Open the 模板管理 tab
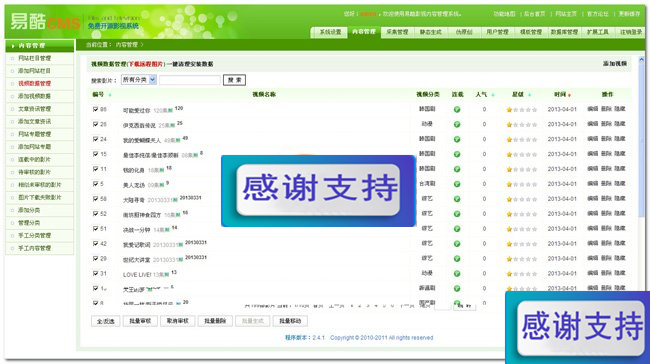Image resolution: width=650 pixels, height=364 pixels. 531,32
